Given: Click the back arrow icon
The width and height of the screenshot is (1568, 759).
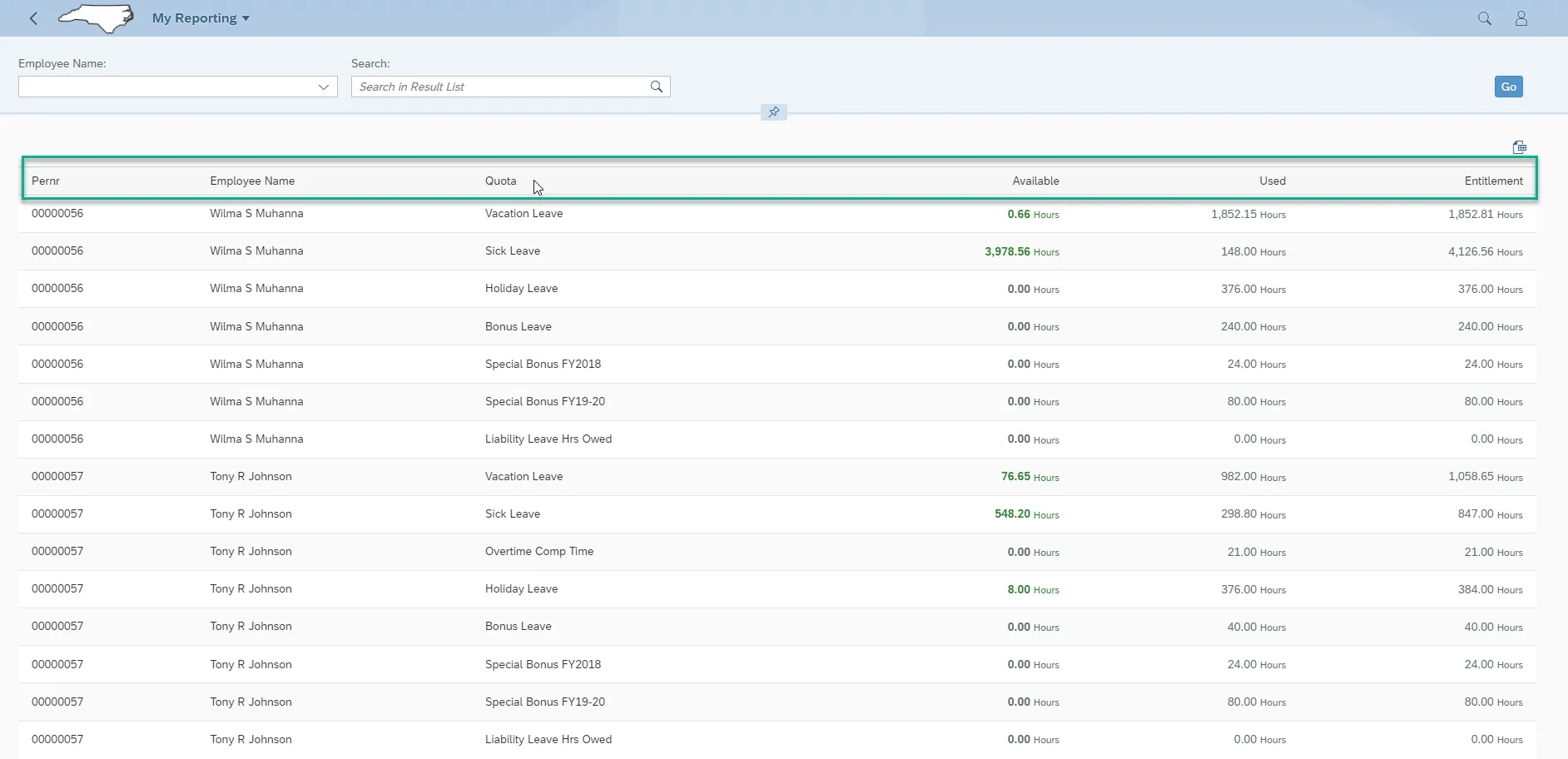Looking at the screenshot, I should (x=33, y=18).
